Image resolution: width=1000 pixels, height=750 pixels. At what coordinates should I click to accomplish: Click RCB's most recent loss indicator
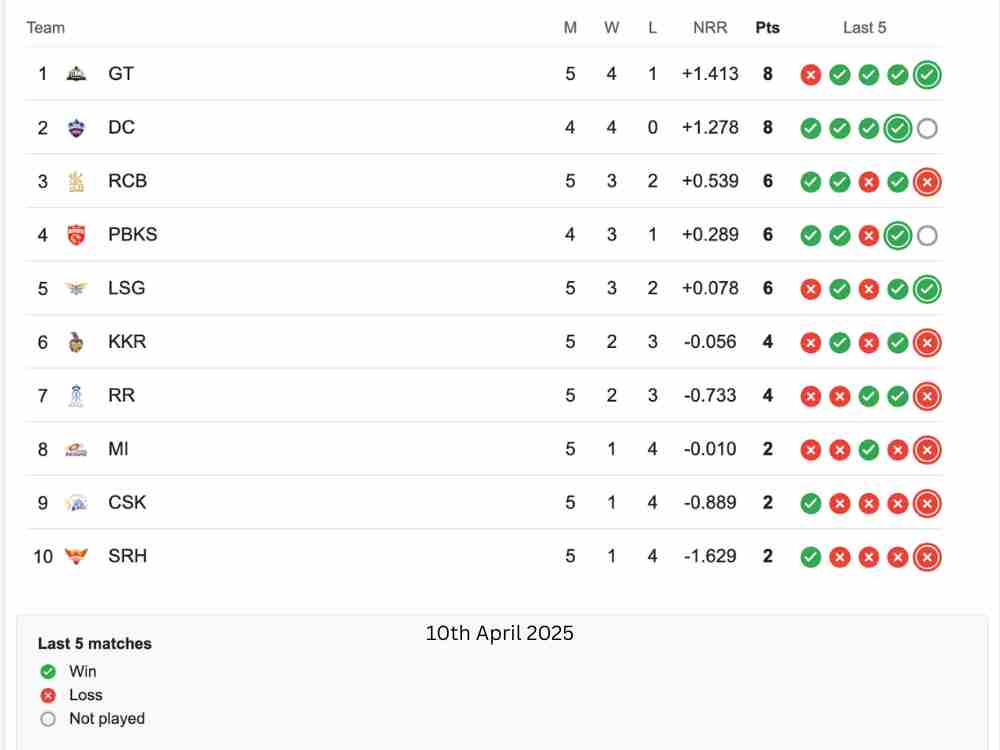927,182
